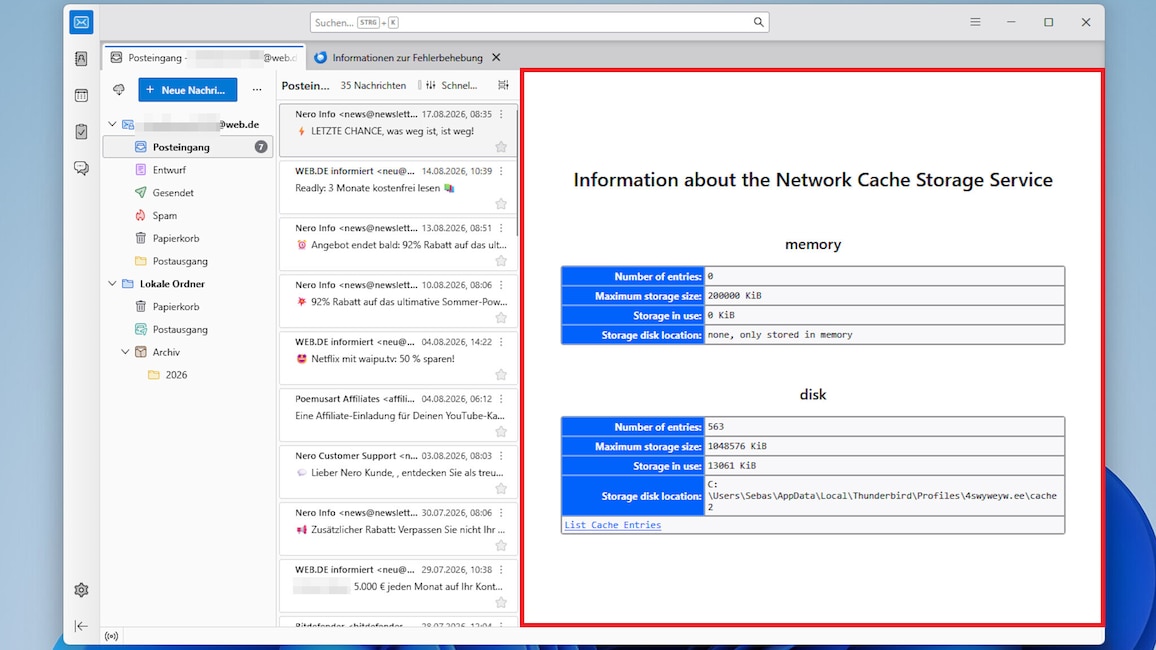Collapse the Lokale Ordner tree

click(x=112, y=284)
